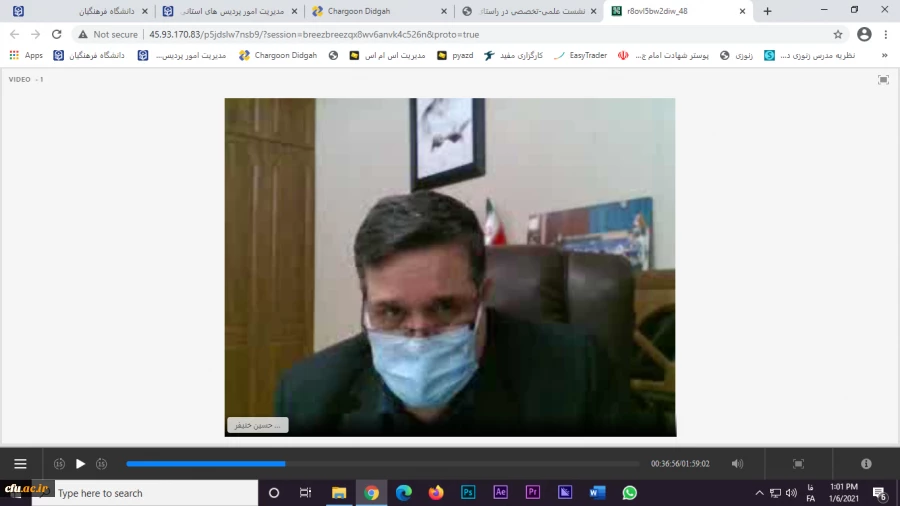Skip back 15 seconds in the recording
The width and height of the screenshot is (900, 506).
[x=59, y=464]
